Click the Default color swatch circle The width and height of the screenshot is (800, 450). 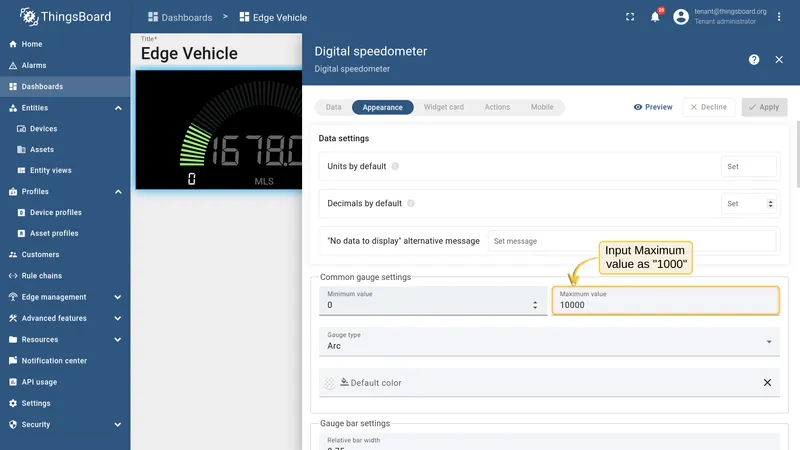[330, 383]
